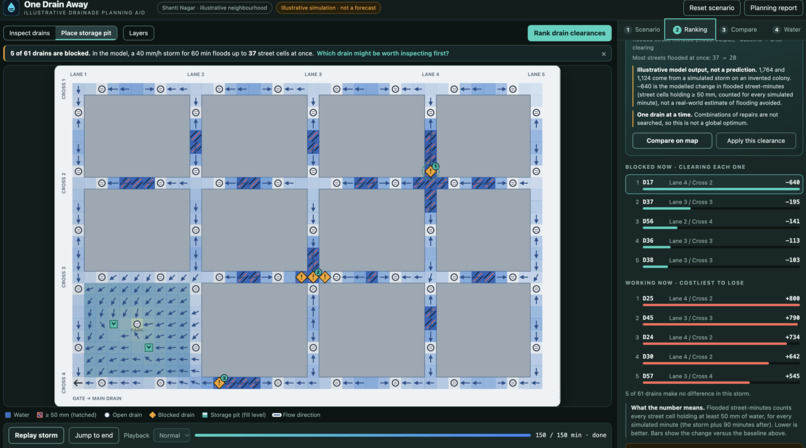Select the blocked drain marked with badge 1
Image resolution: width=806 pixels, height=448 pixels.
point(431,171)
